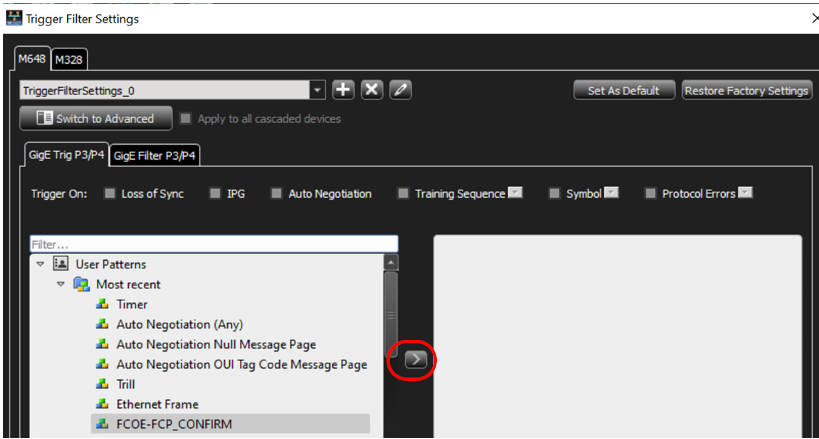Enable Loss of Sync trigger
Image resolution: width=819 pixels, height=439 pixels.
[x=109, y=193]
